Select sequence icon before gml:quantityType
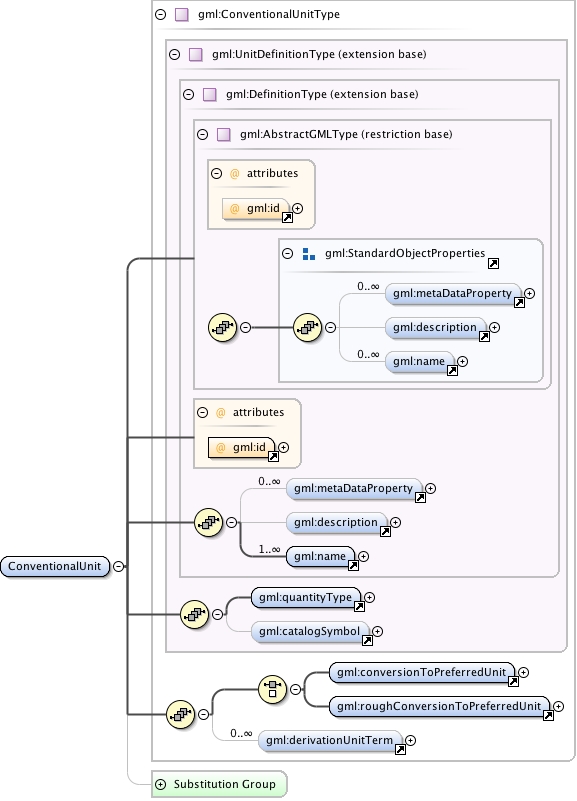 [195, 615]
